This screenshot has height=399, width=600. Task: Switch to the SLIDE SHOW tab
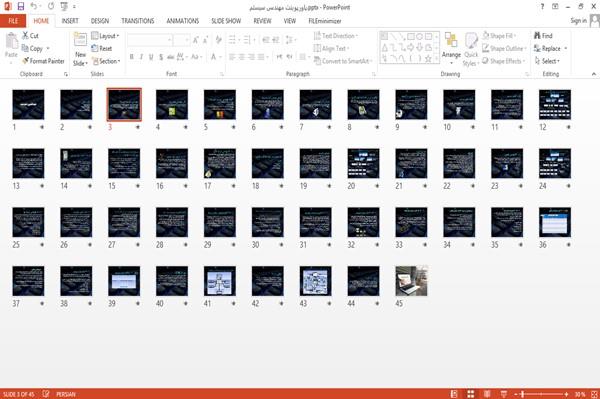click(x=226, y=21)
